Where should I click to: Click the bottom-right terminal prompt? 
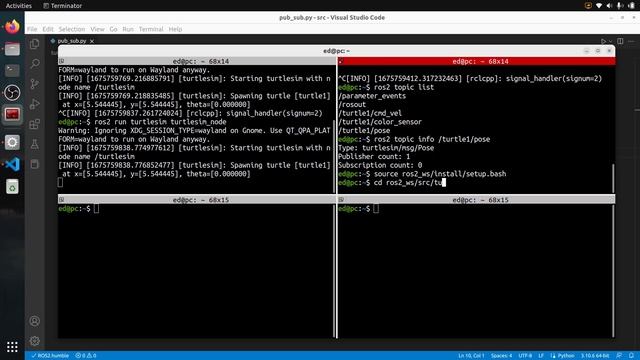pos(358,209)
